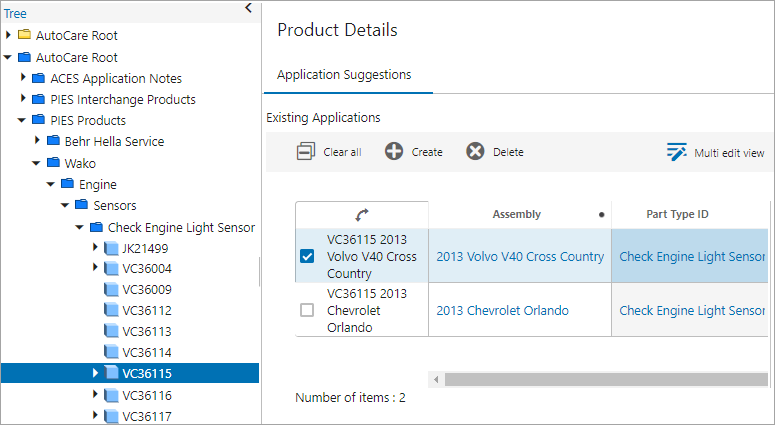Collapse the Wako tree node
The image size is (775, 425).
point(37,162)
